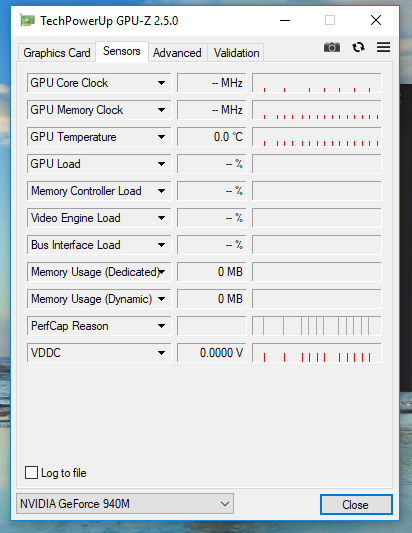Click the empty PerfCap Reason value field
This screenshot has height=533, width=412.
(x=211, y=326)
